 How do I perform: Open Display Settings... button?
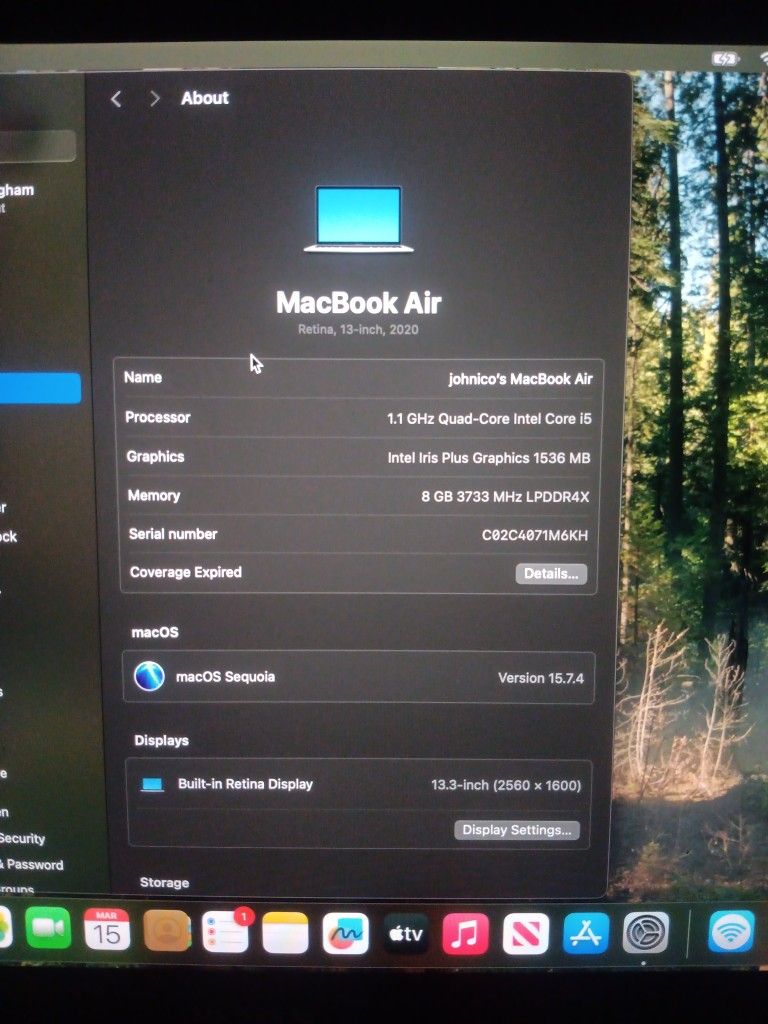517,830
